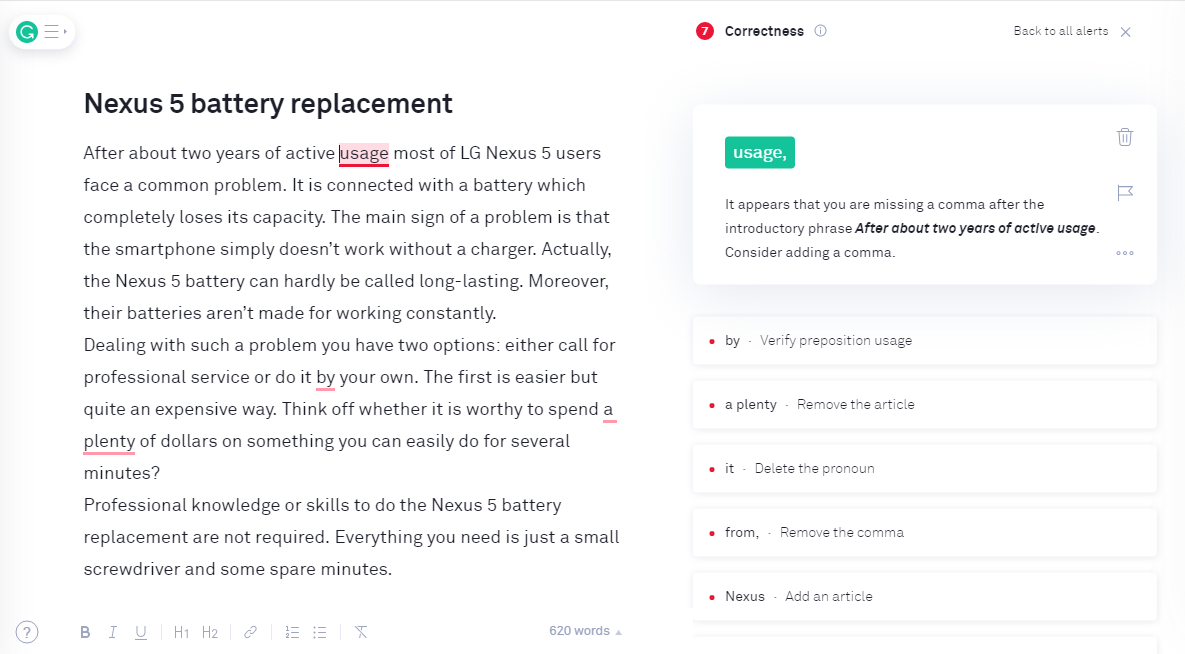Open more options on the suggestion card
1185x654 pixels.
(x=1125, y=253)
